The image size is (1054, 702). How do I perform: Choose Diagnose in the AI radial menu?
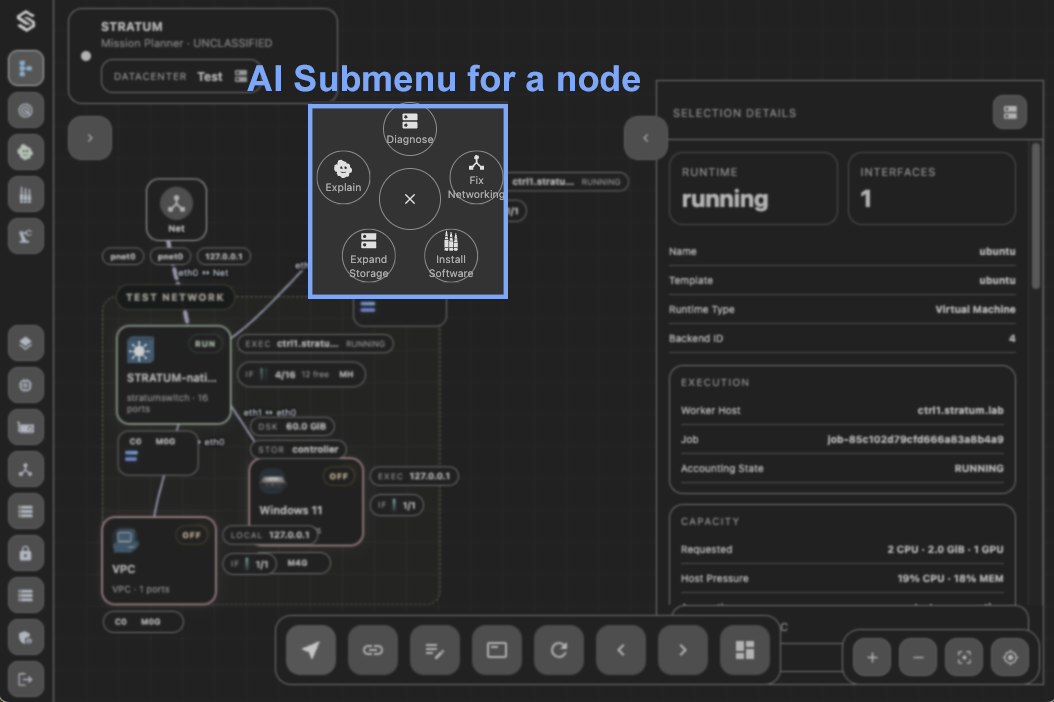[x=409, y=129]
